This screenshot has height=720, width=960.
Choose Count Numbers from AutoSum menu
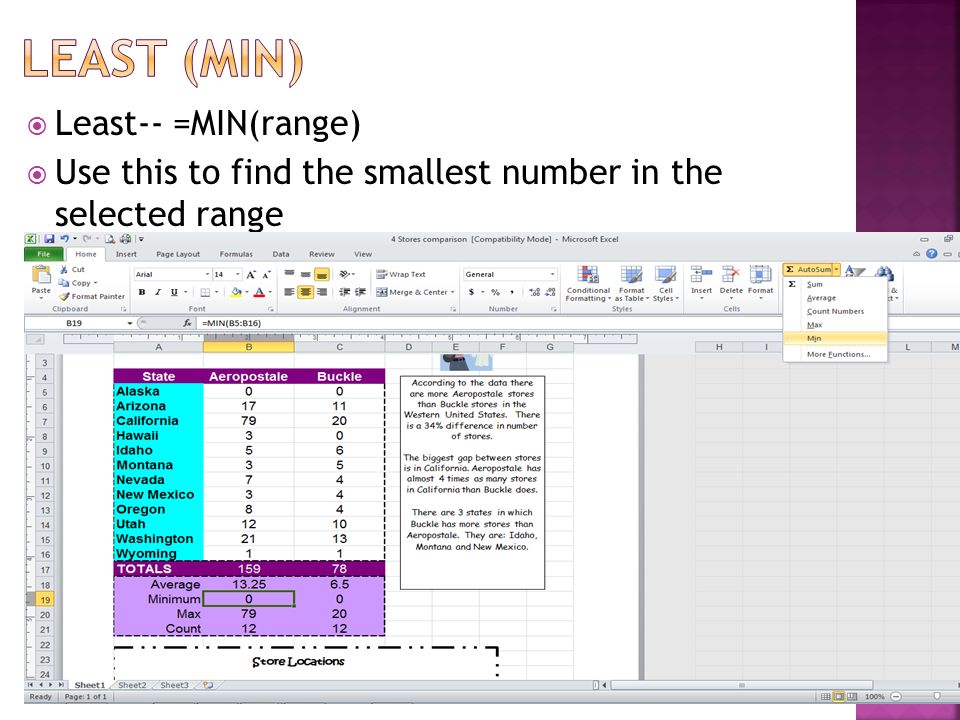(x=835, y=311)
